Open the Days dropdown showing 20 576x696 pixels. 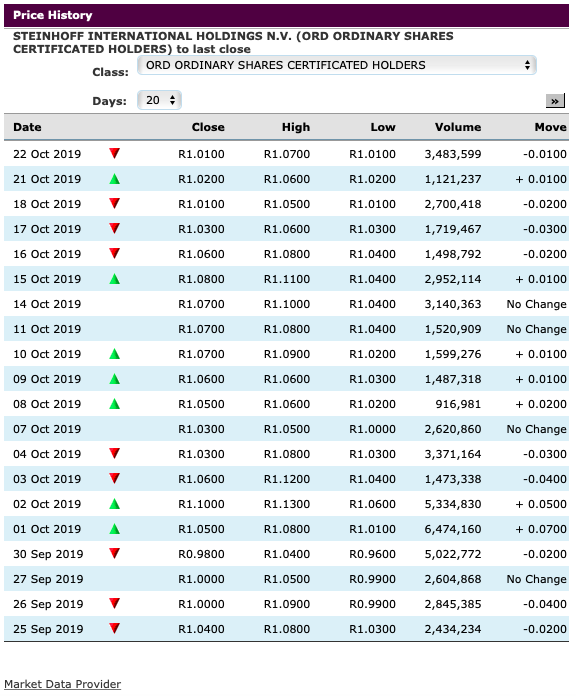(159, 100)
